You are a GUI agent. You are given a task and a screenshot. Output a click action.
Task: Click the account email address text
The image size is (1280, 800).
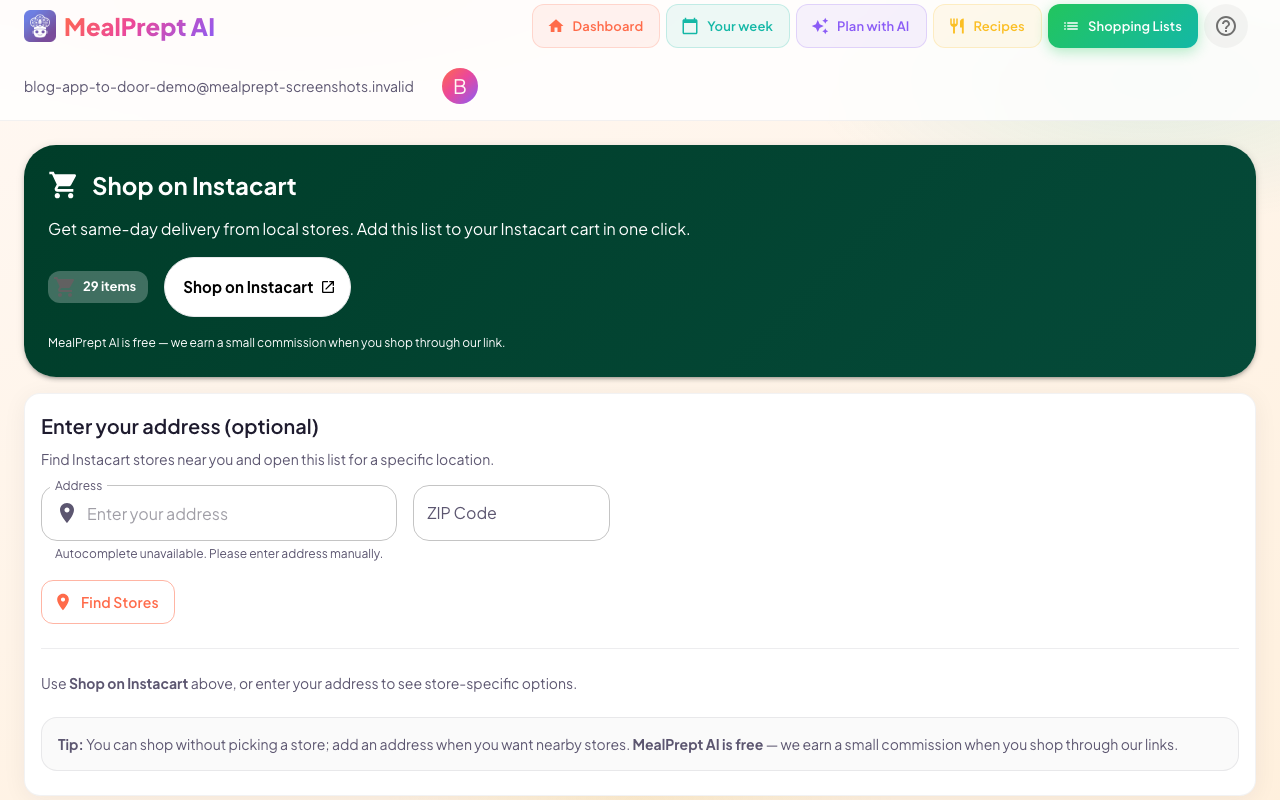click(x=219, y=87)
